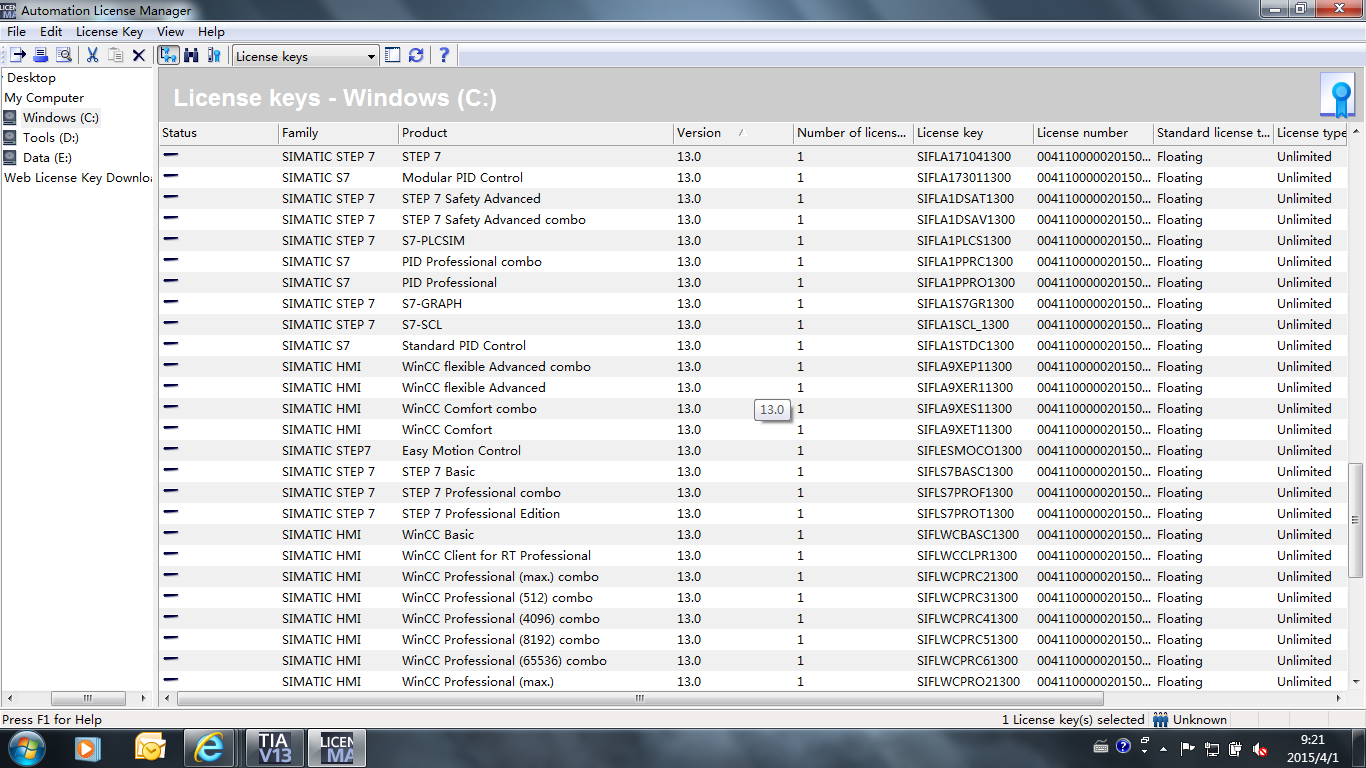Viewport: 1366px width, 768px height.
Task: Click status icon of the S7-GRAPH row
Action: (x=171, y=303)
